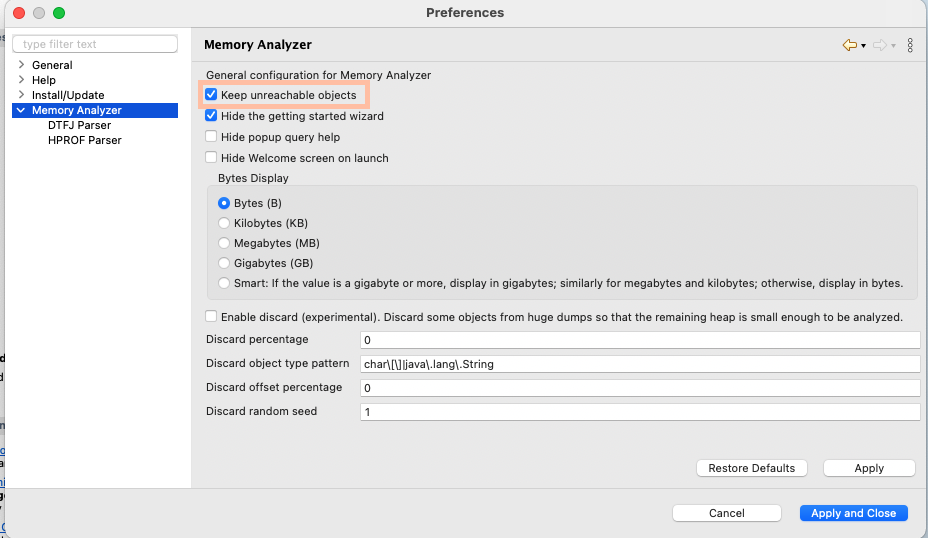Screen dimensions: 928x538
Task: Click Discard offset percentage field
Action: 640,388
